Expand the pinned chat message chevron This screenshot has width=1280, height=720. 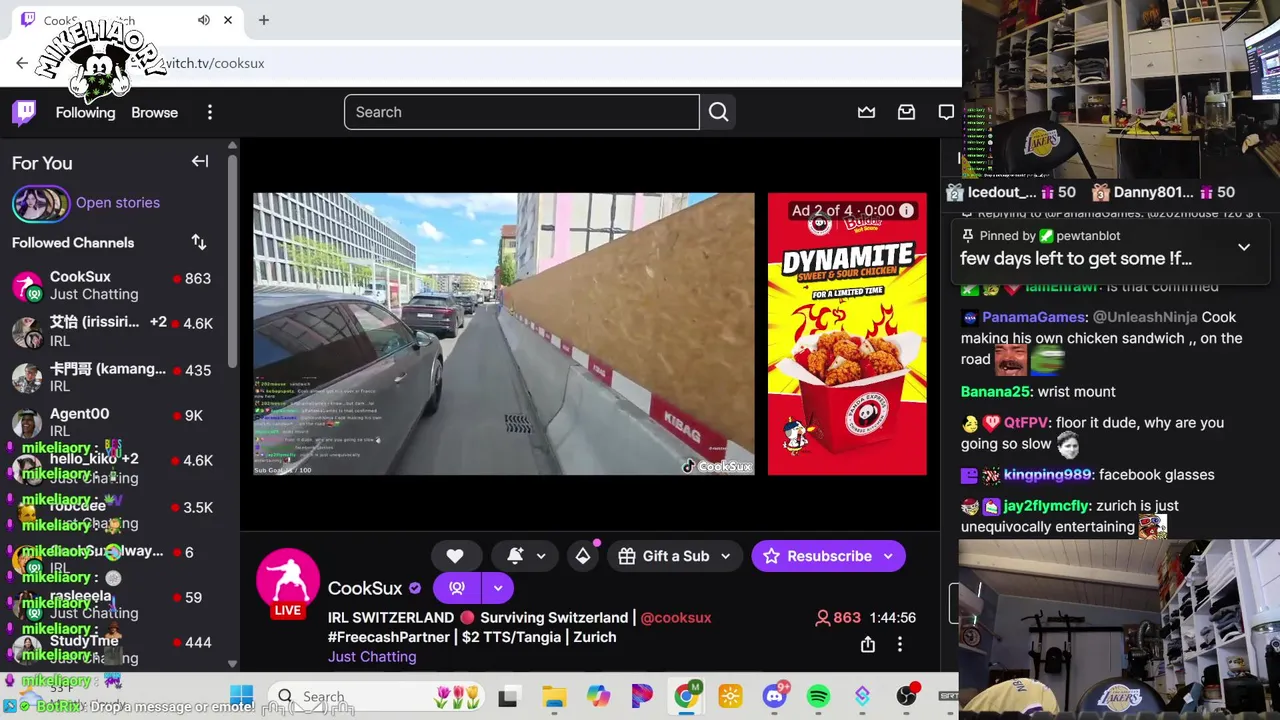tap(1244, 247)
